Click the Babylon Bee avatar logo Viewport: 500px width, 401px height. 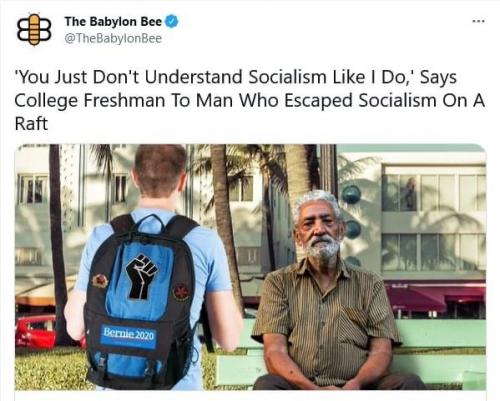coord(34,30)
